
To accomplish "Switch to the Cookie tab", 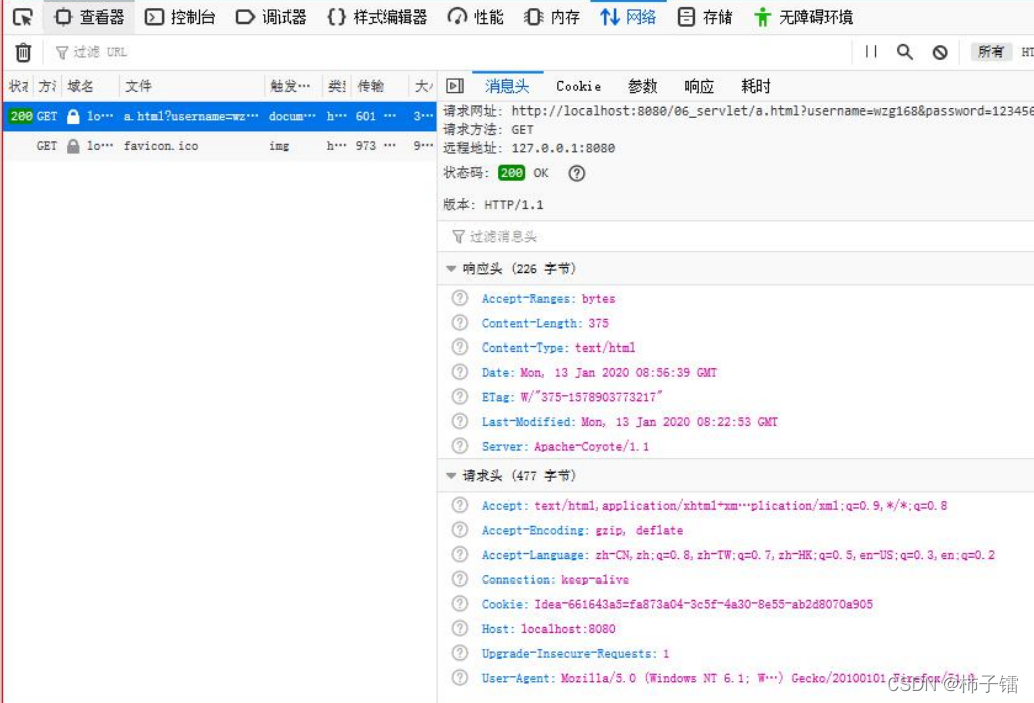I will [579, 86].
